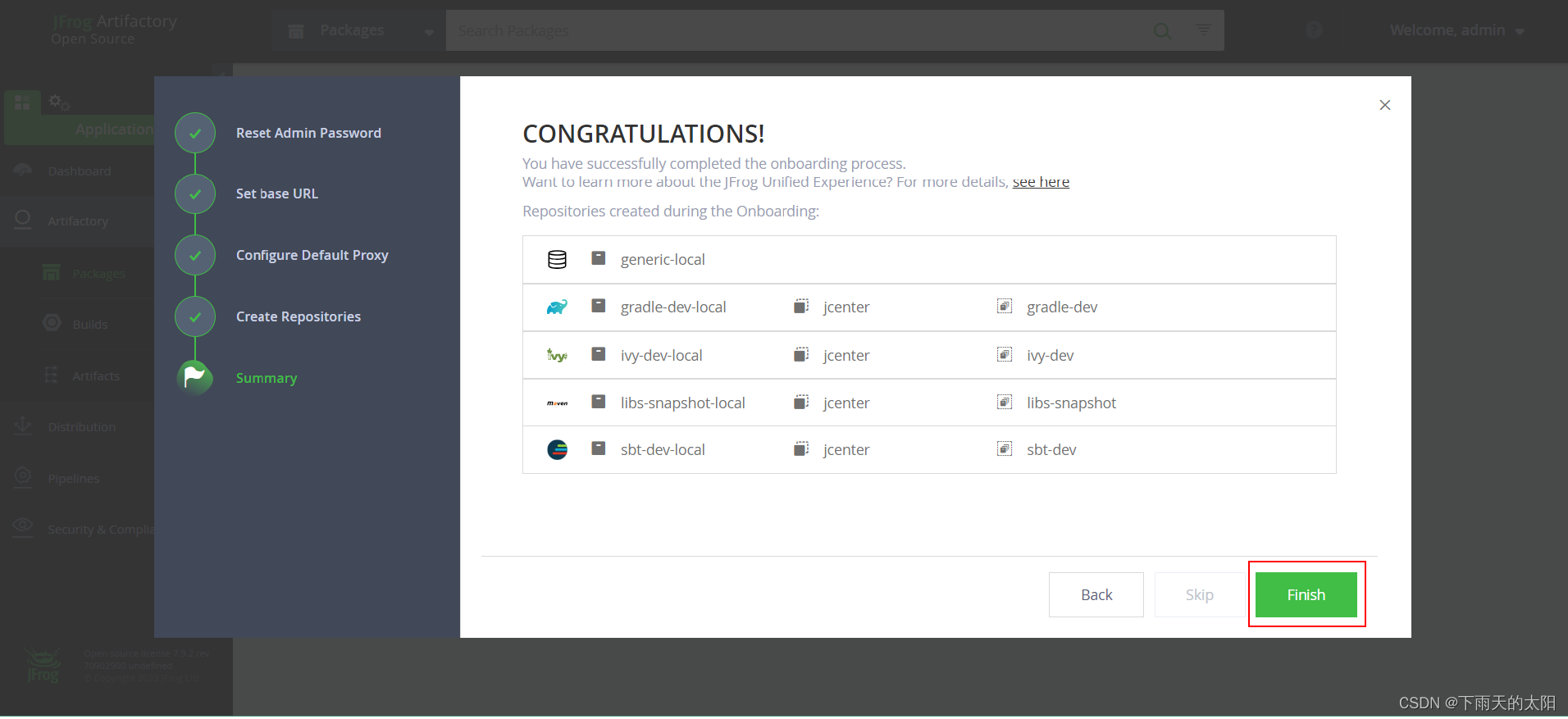Open the Packages search type dropdown
The height and width of the screenshot is (719, 1568).
click(359, 30)
